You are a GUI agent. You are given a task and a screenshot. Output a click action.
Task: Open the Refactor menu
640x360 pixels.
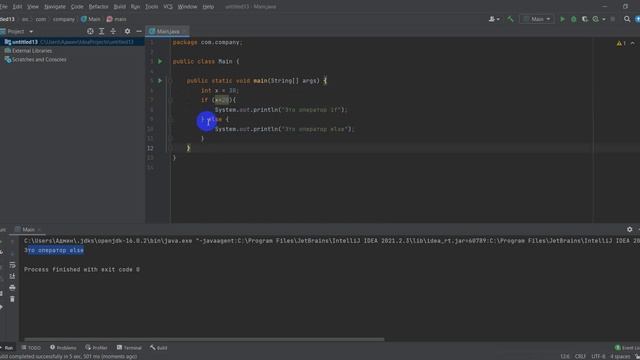tap(98, 7)
